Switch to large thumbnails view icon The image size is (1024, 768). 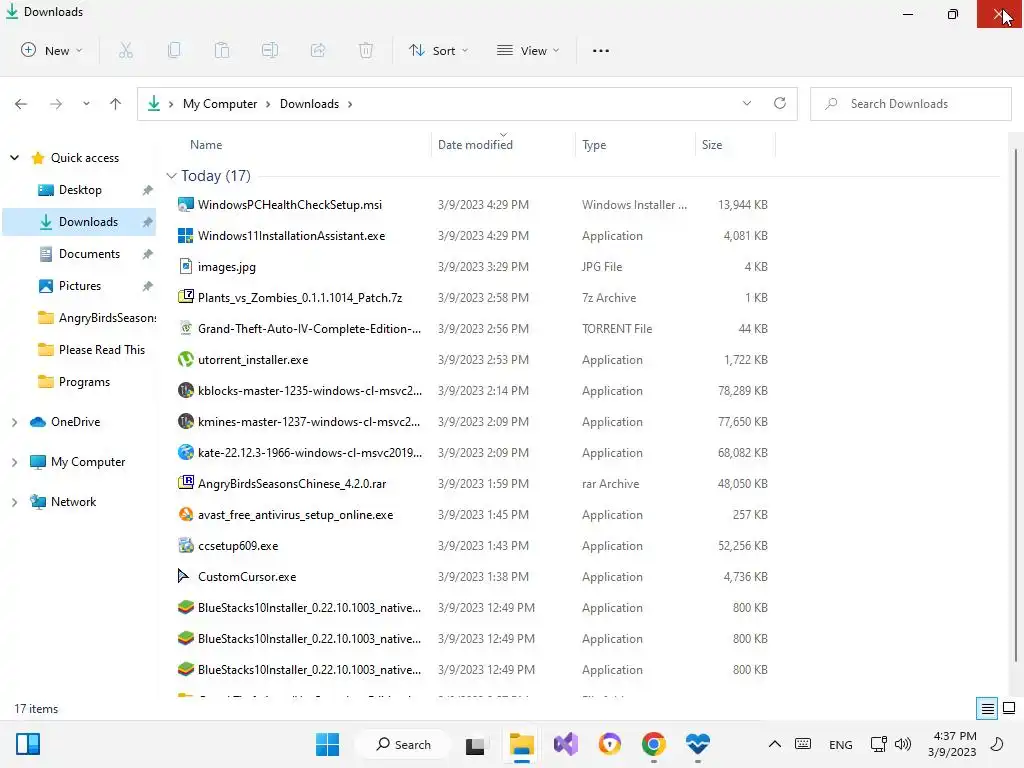pos(1009,708)
